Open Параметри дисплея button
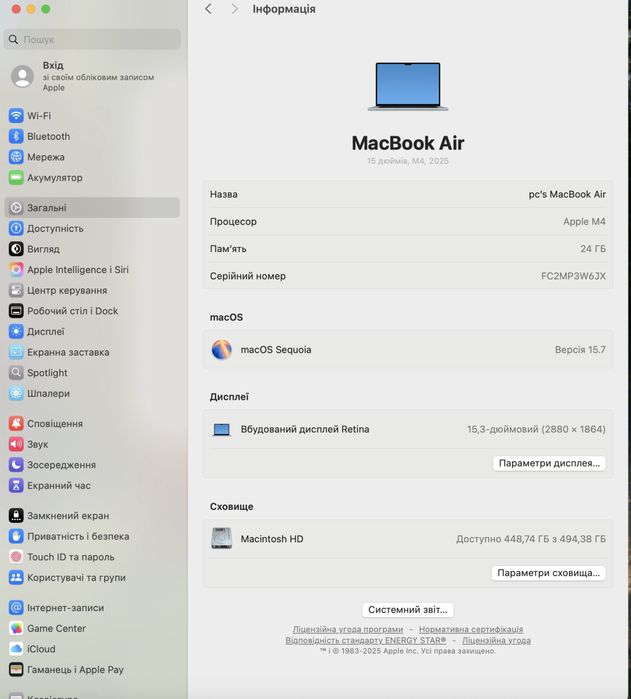This screenshot has width=631, height=699. pyautogui.click(x=549, y=463)
